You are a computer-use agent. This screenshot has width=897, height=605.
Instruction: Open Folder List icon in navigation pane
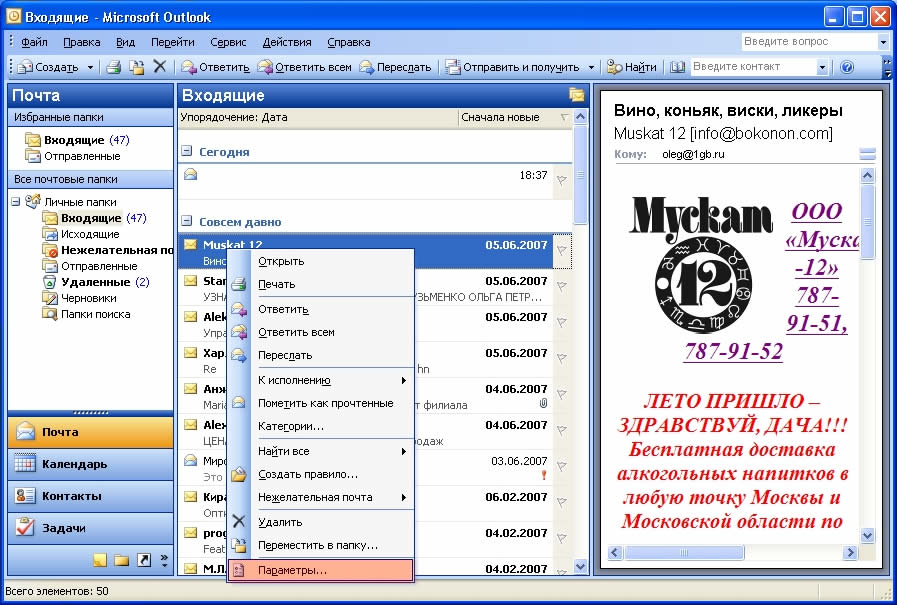coord(121,560)
